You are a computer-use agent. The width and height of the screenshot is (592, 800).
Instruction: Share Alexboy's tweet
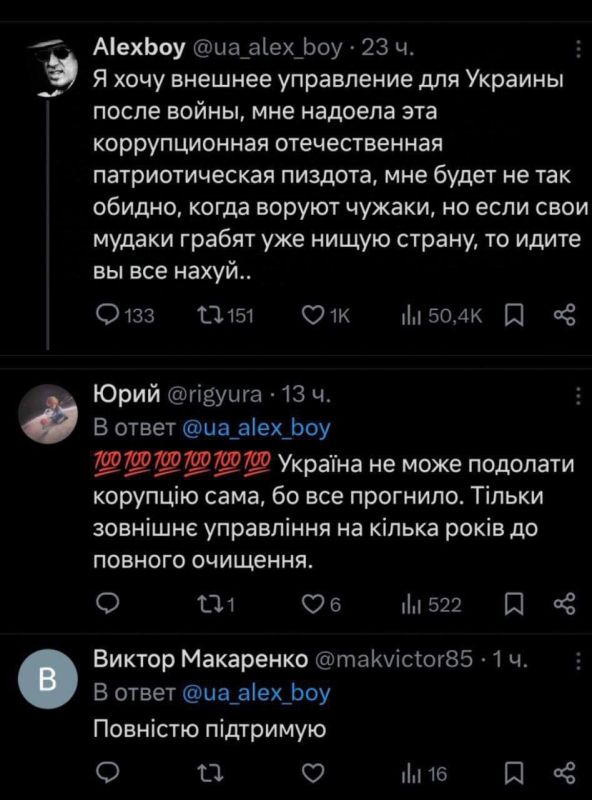point(563,313)
